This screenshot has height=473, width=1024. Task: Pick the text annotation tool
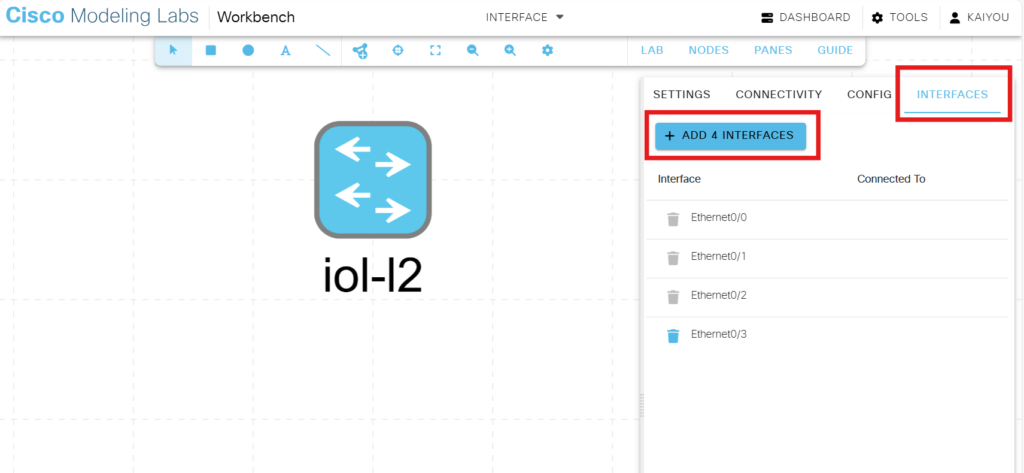[x=285, y=50]
